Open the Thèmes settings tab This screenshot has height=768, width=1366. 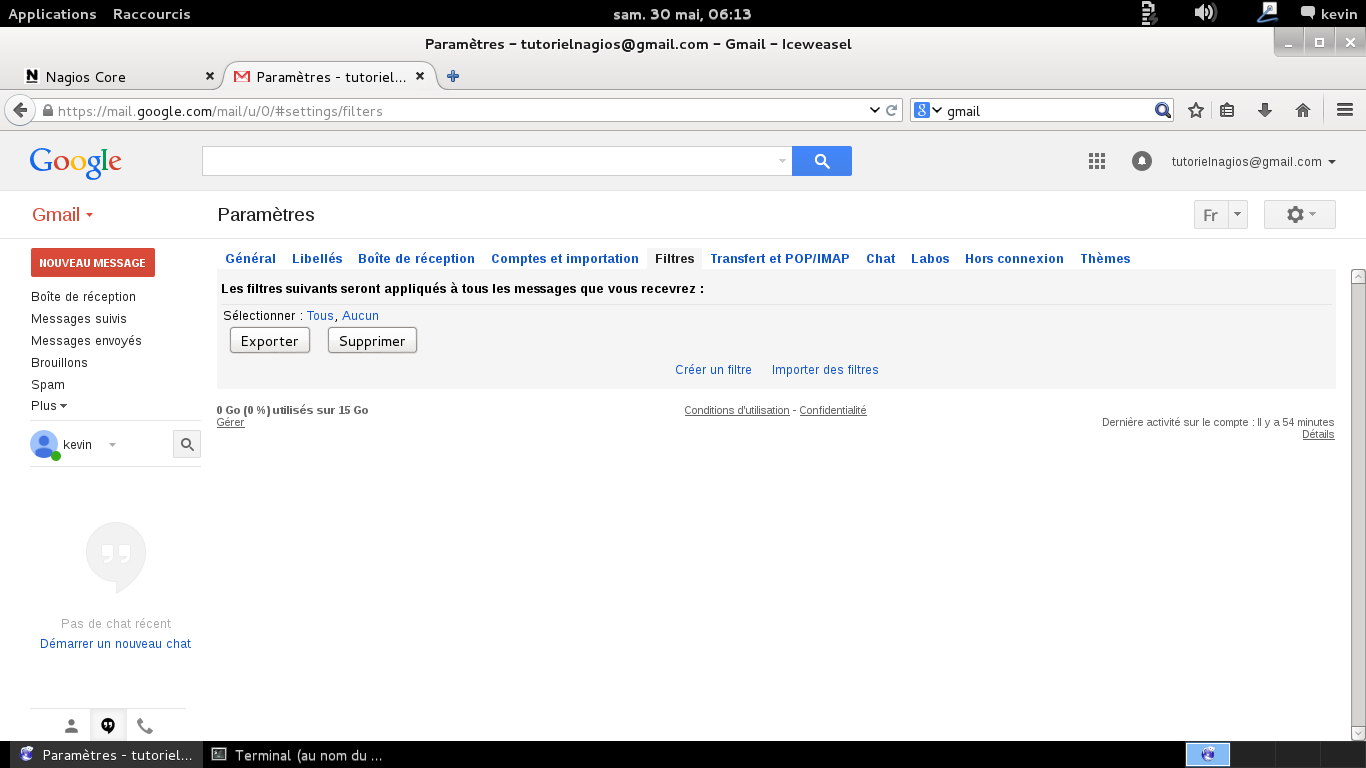(x=1105, y=258)
